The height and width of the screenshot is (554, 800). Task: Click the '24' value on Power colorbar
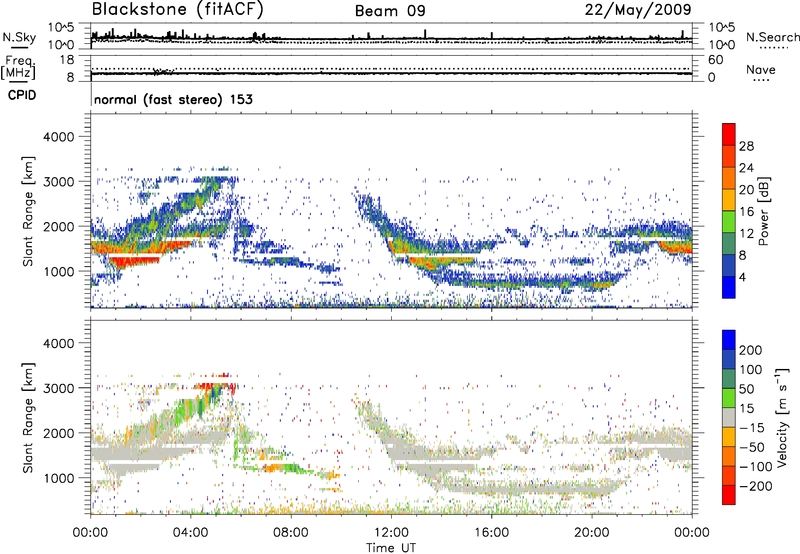tap(746, 168)
